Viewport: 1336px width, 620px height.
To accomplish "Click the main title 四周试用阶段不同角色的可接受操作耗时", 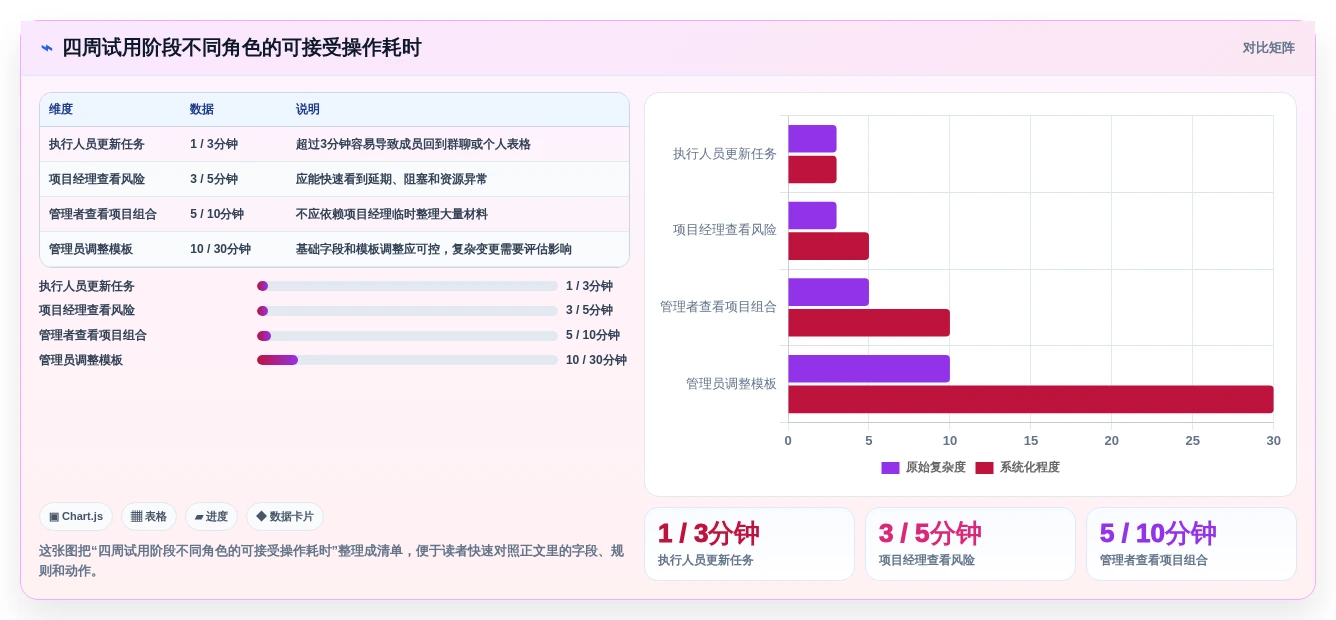I will (242, 48).
